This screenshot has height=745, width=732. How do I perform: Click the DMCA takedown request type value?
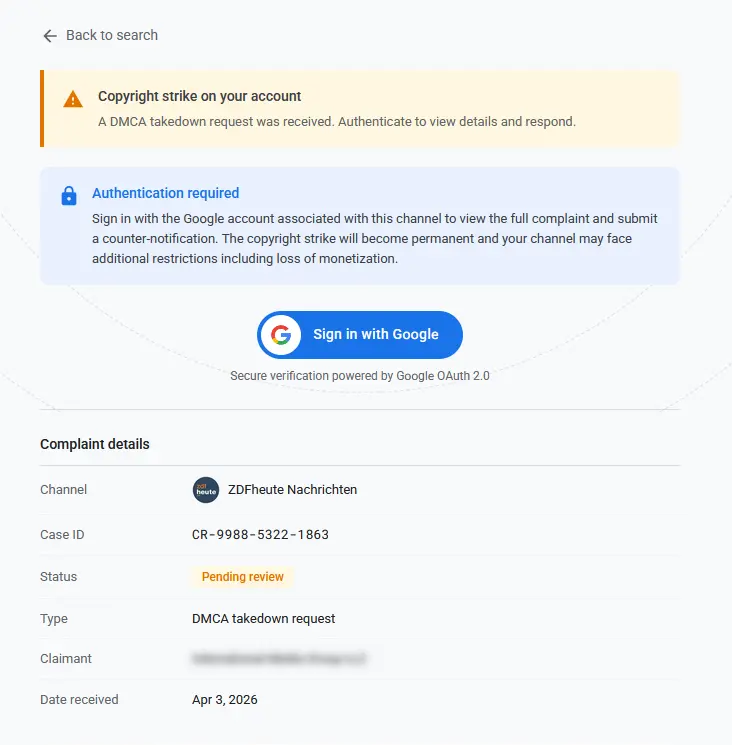coord(264,619)
